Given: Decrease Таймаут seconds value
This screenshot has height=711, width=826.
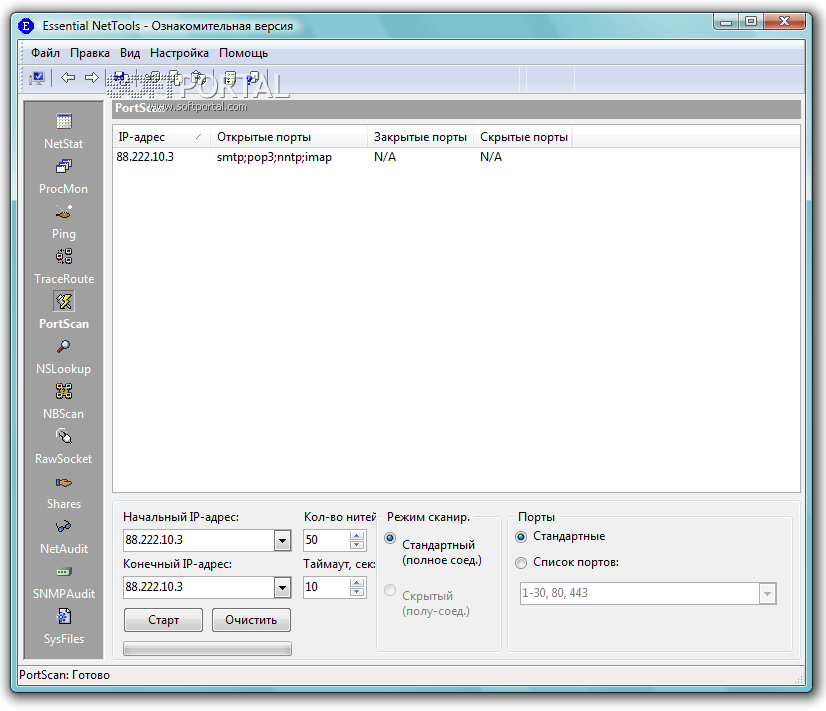Looking at the screenshot, I should [357, 592].
